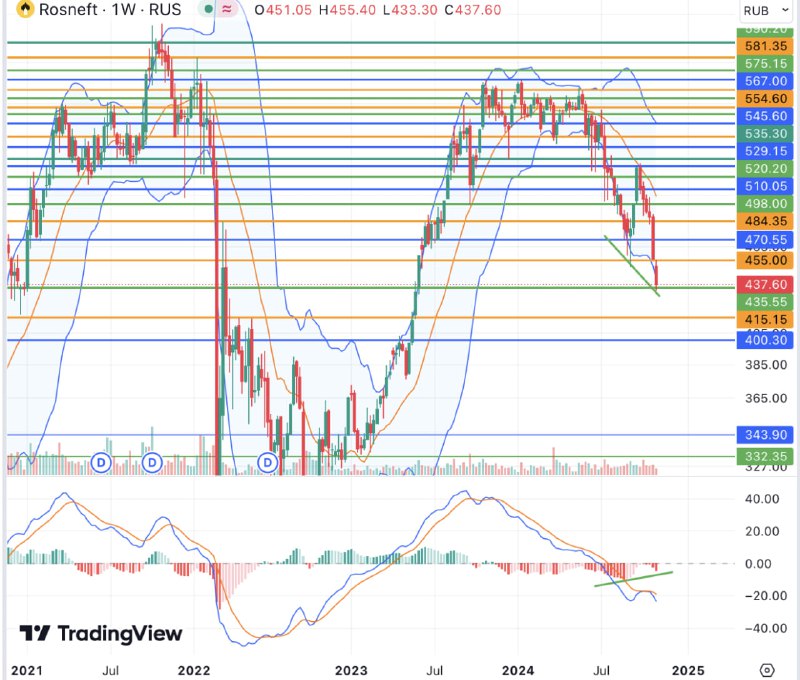
Task: Click the dividend marker D in late 2021
Action: coord(152,463)
